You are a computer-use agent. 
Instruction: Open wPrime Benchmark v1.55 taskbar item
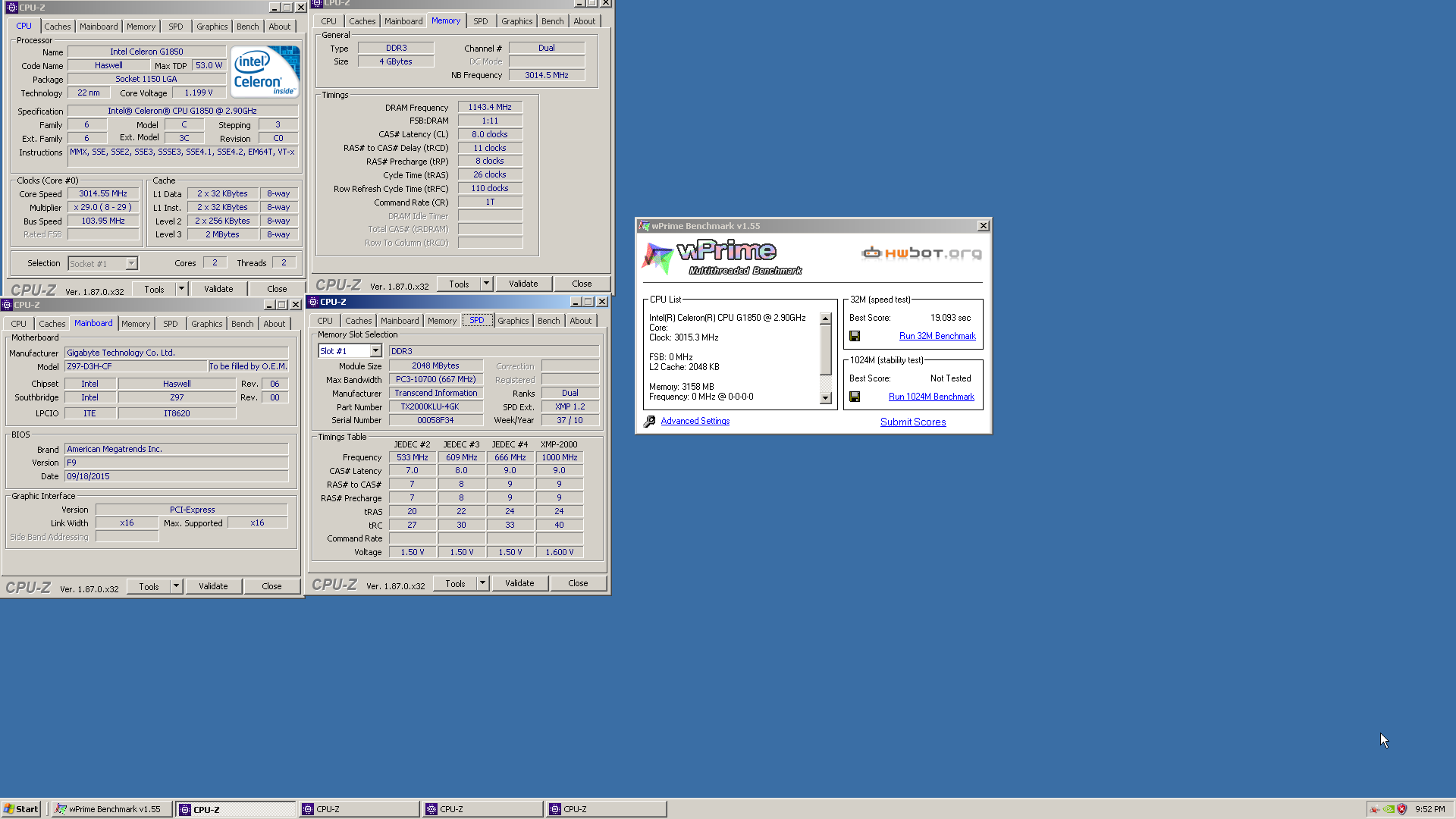[112, 809]
